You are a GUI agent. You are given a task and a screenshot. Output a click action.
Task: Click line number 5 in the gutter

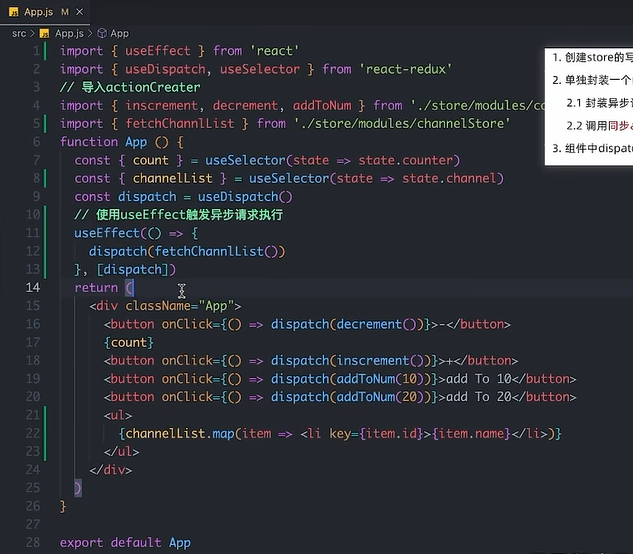[36, 124]
